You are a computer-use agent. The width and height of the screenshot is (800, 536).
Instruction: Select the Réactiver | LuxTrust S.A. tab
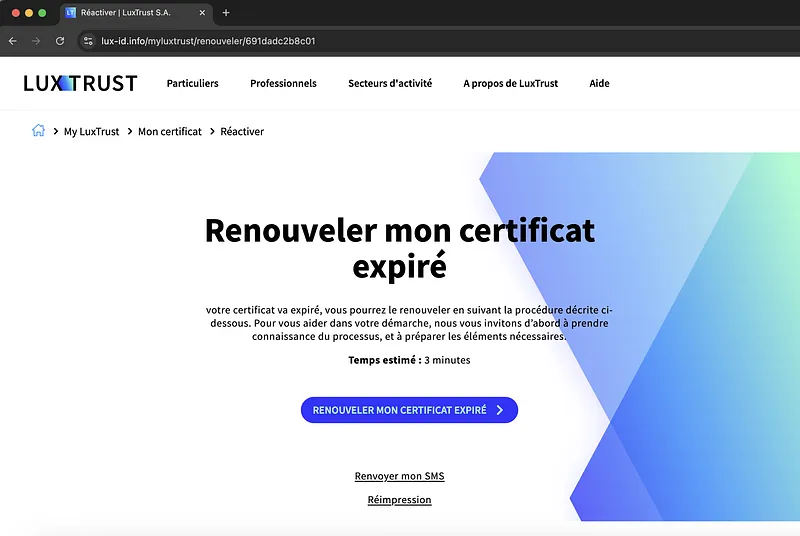coord(136,13)
